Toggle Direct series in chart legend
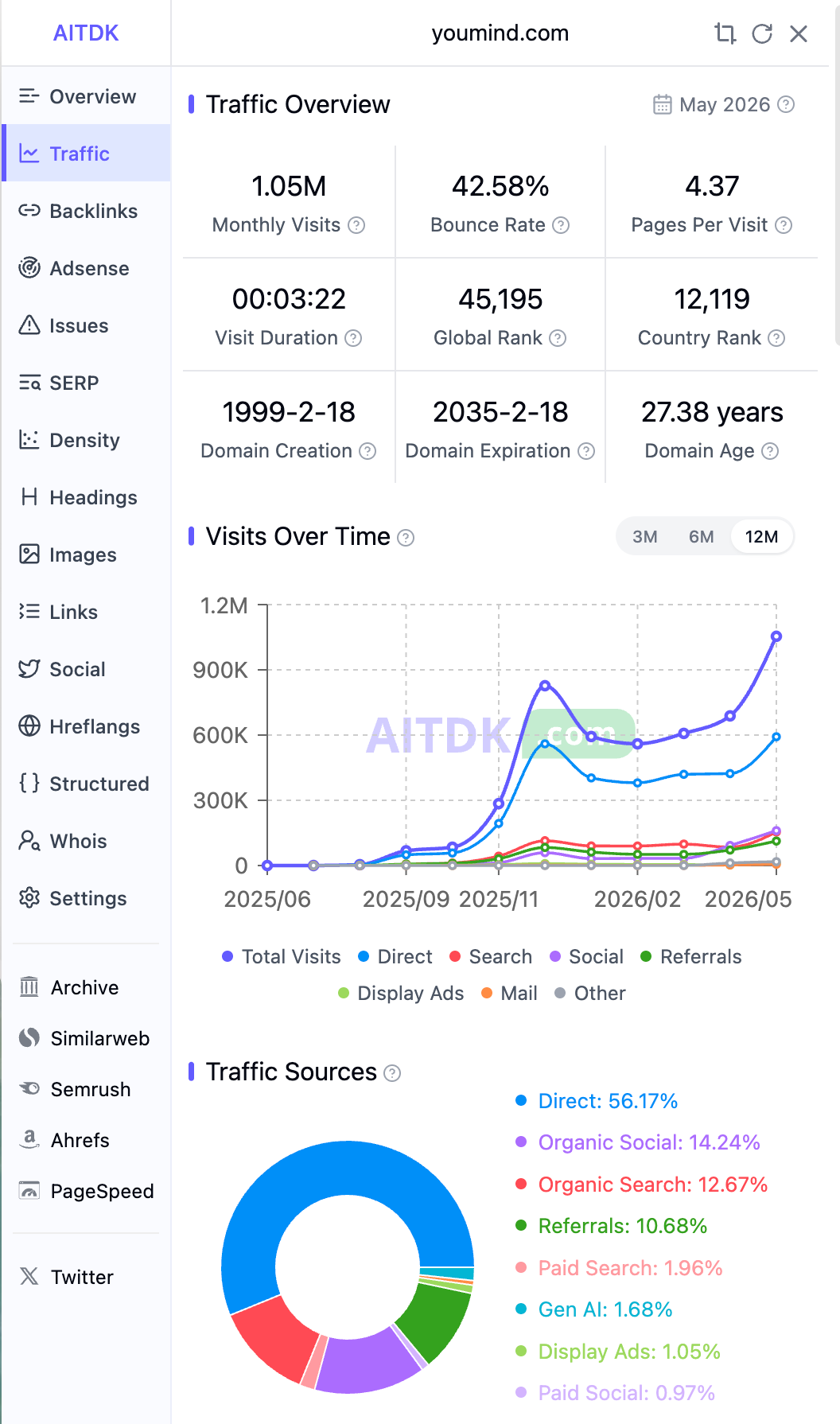 [395, 957]
